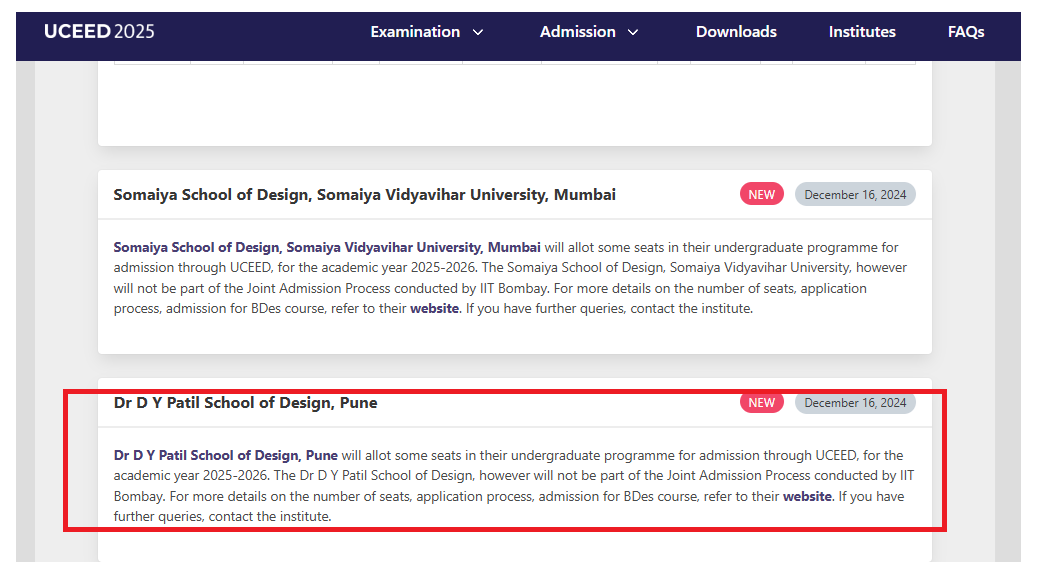Open the FAQs page
Viewport: 1040px width, 562px height.
point(966,32)
